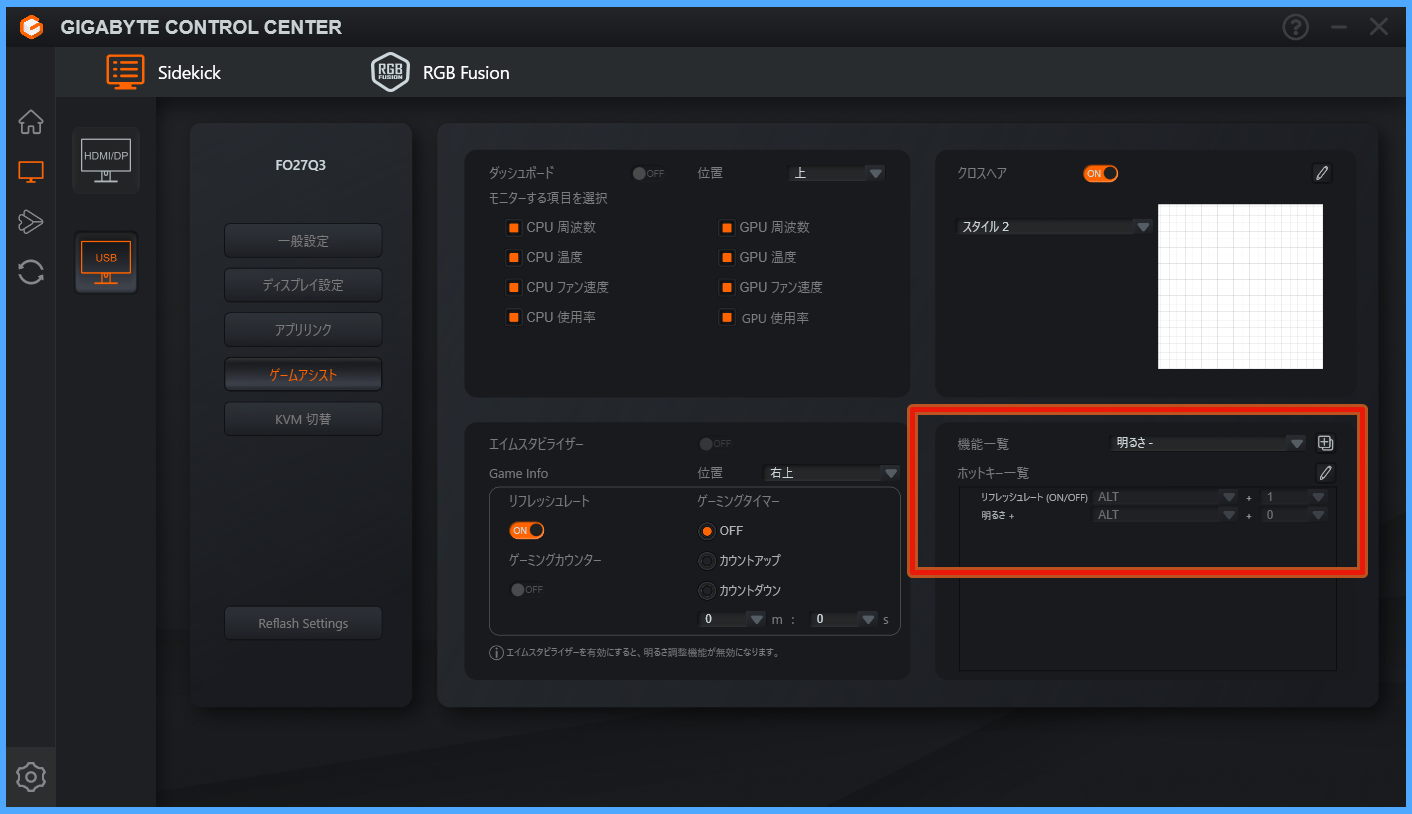
Task: Uncheck CPU 周波数 checkbox
Action: tap(514, 227)
